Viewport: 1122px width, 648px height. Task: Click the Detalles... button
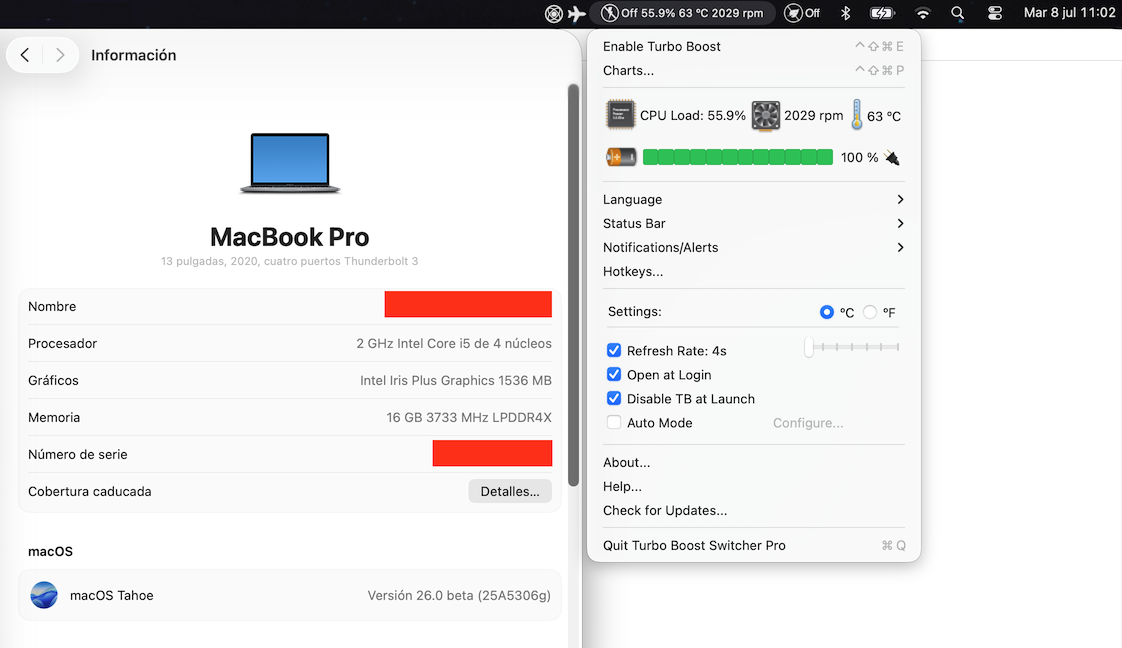click(x=510, y=491)
